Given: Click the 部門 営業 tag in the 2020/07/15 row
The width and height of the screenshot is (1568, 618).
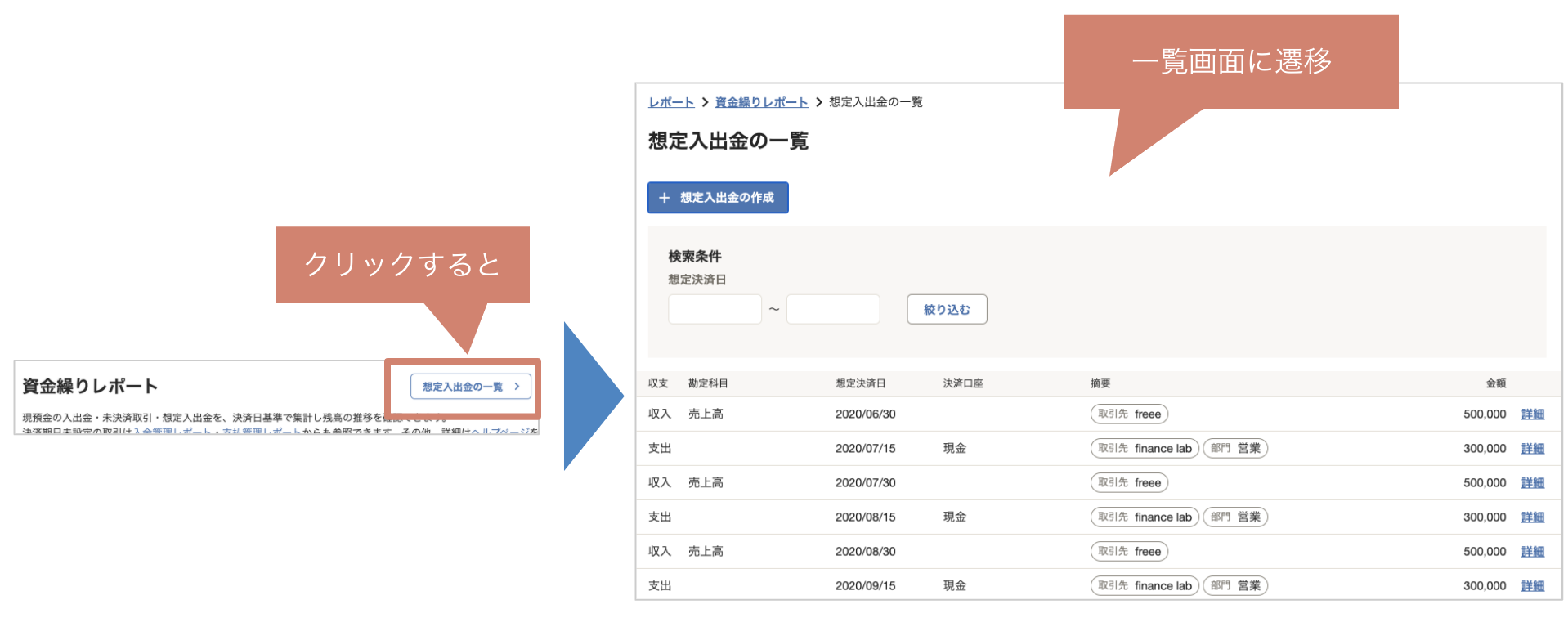Looking at the screenshot, I should [x=1235, y=449].
